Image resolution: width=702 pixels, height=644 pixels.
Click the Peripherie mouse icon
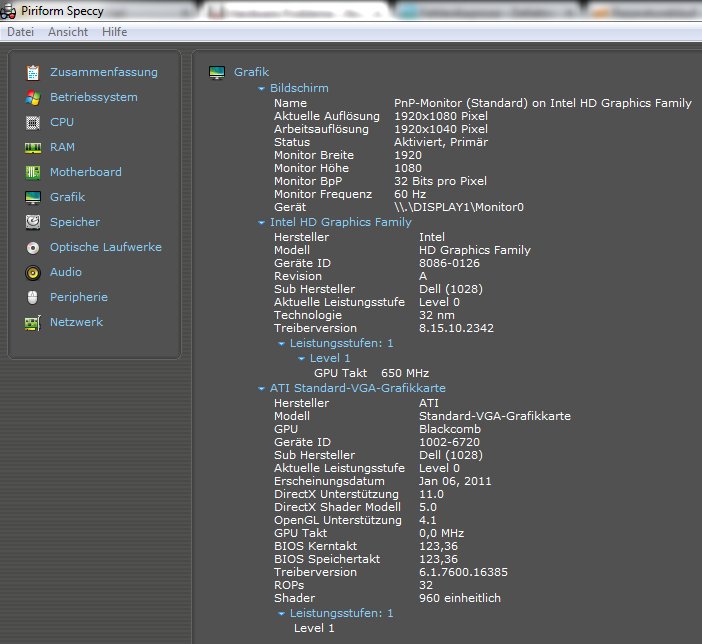[33, 297]
